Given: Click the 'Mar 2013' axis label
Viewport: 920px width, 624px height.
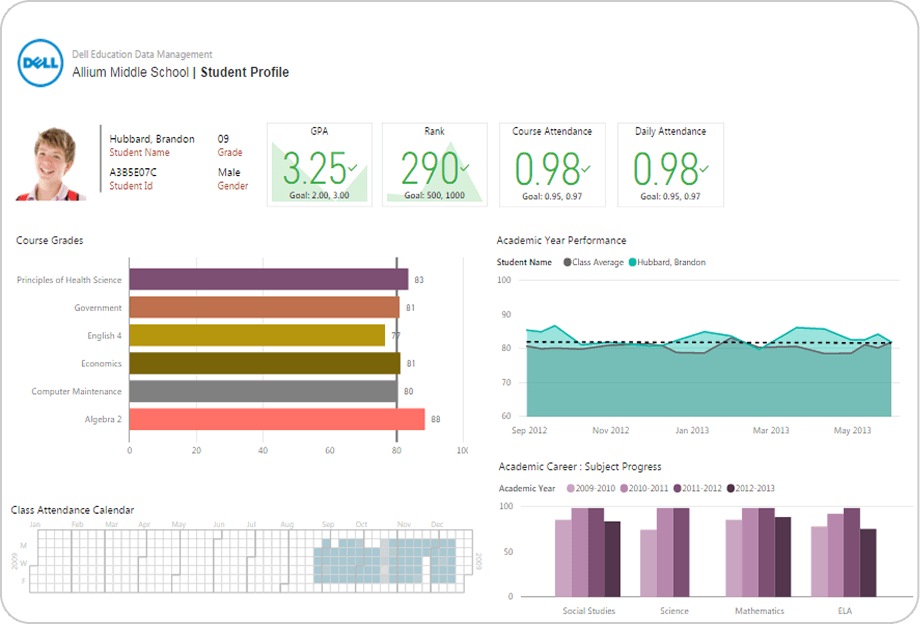Looking at the screenshot, I should pyautogui.click(x=771, y=430).
